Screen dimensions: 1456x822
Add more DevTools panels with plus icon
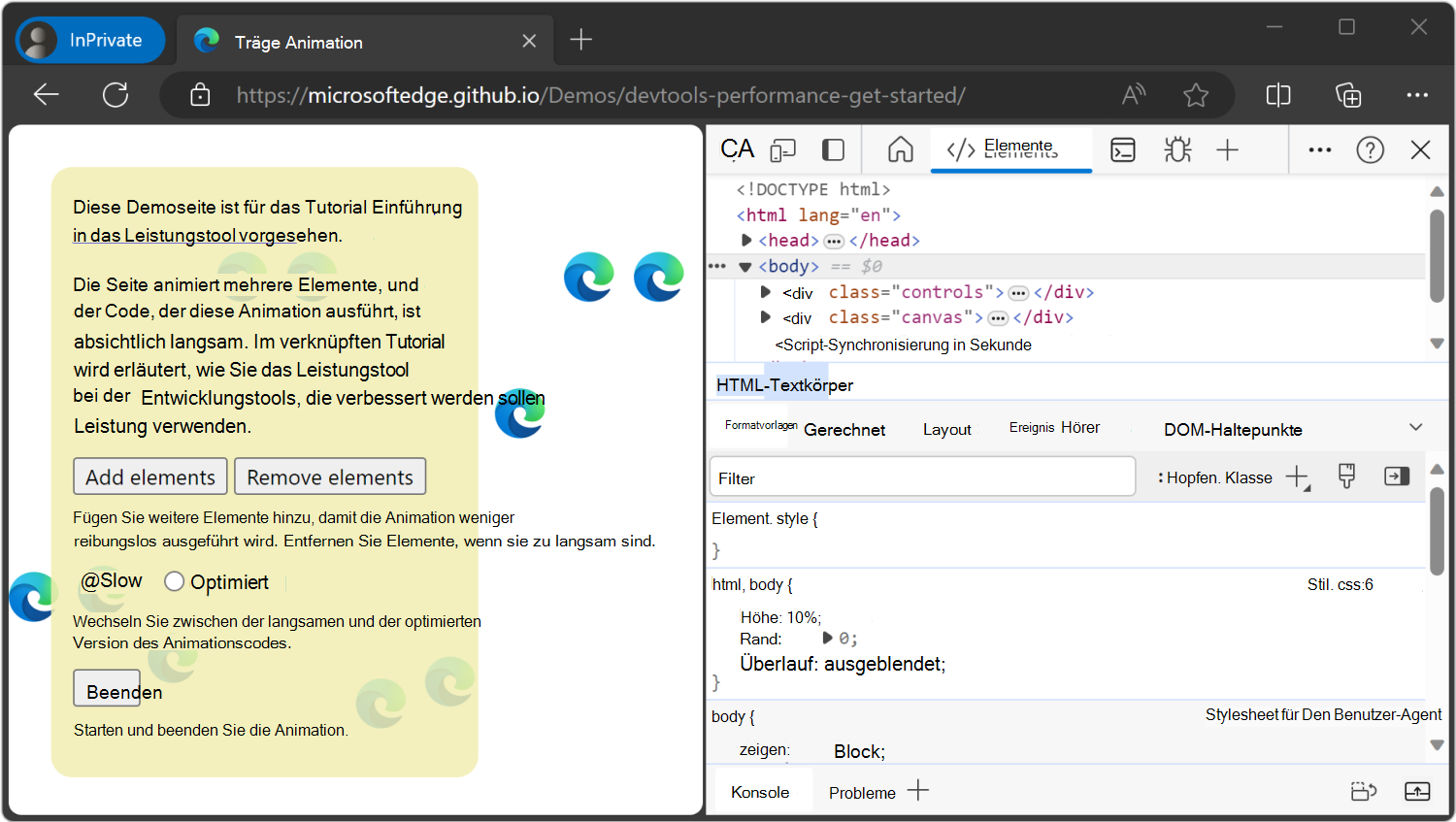coord(1227,149)
